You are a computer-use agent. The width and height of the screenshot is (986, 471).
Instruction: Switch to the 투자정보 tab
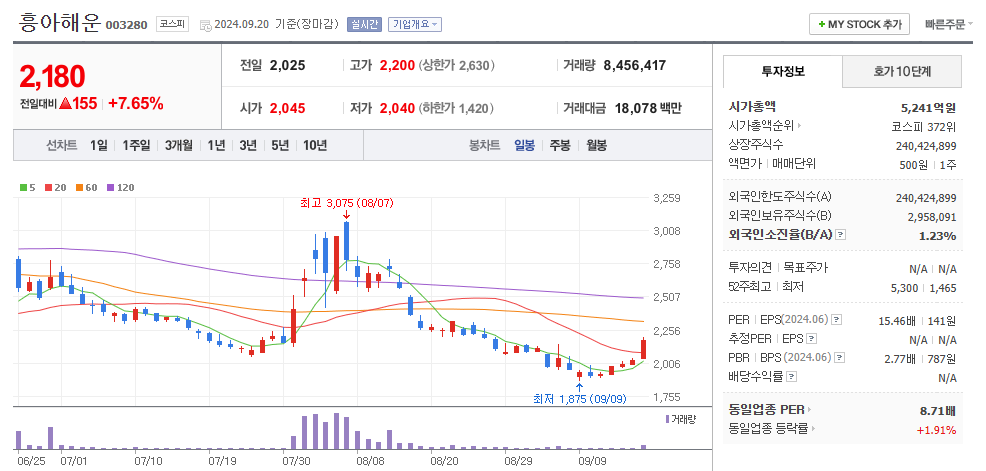[782, 71]
